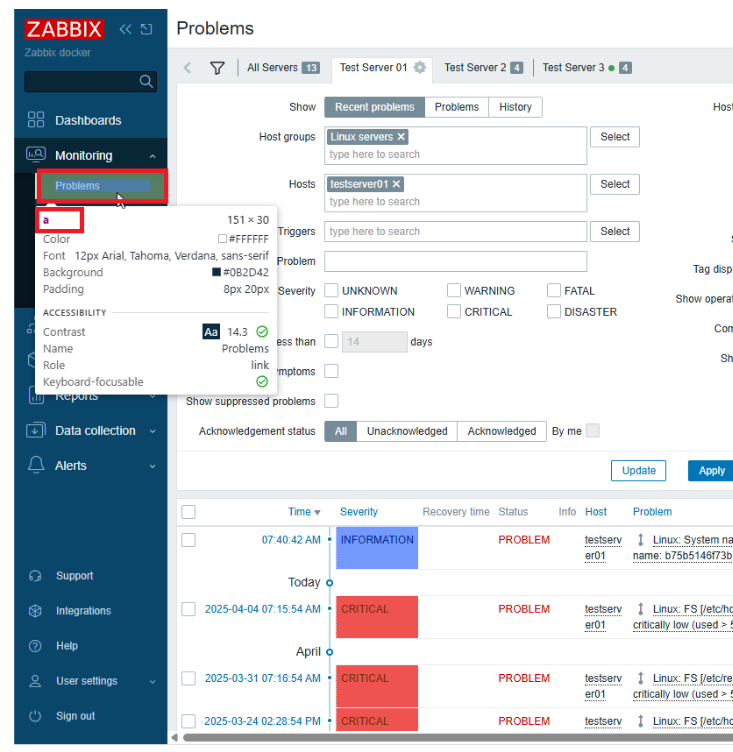
Task: Click the horizontal scrollbar at bottom
Action: [458, 737]
